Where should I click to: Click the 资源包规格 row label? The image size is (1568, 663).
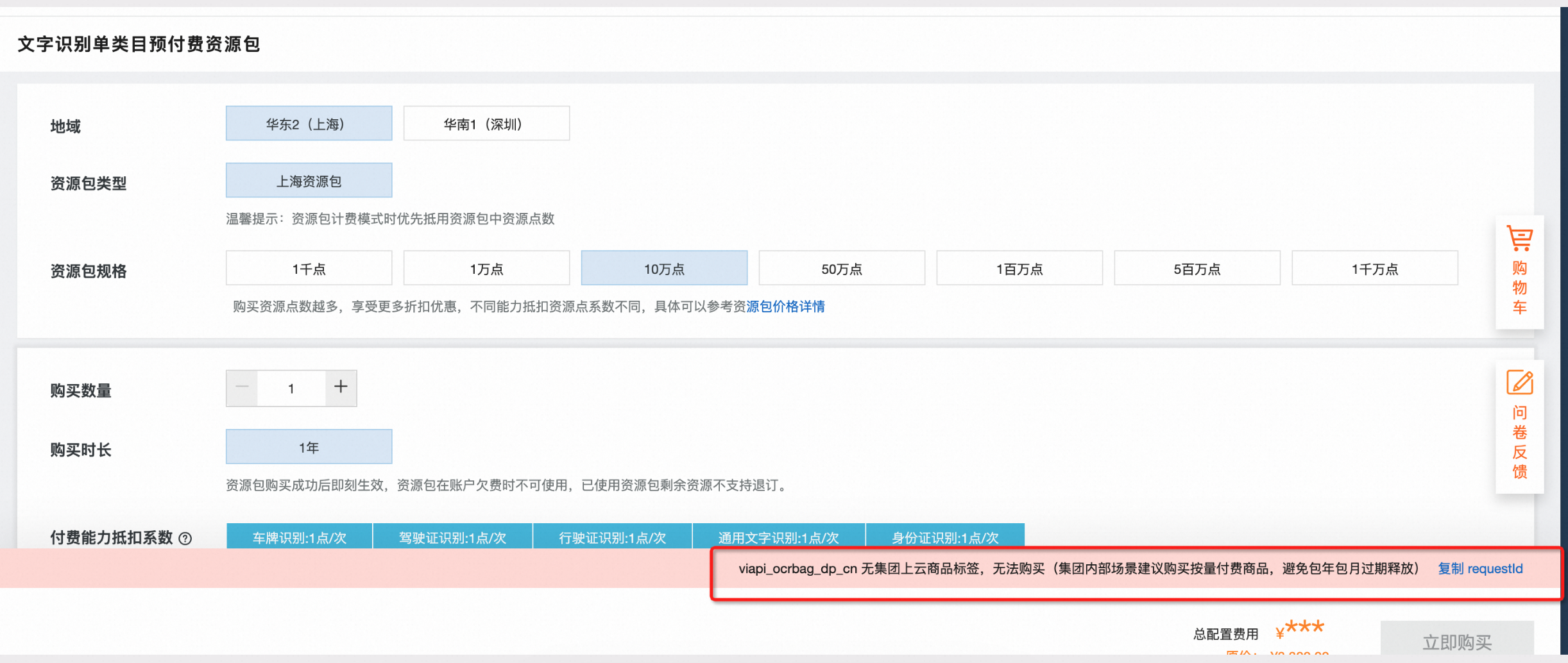coord(89,272)
